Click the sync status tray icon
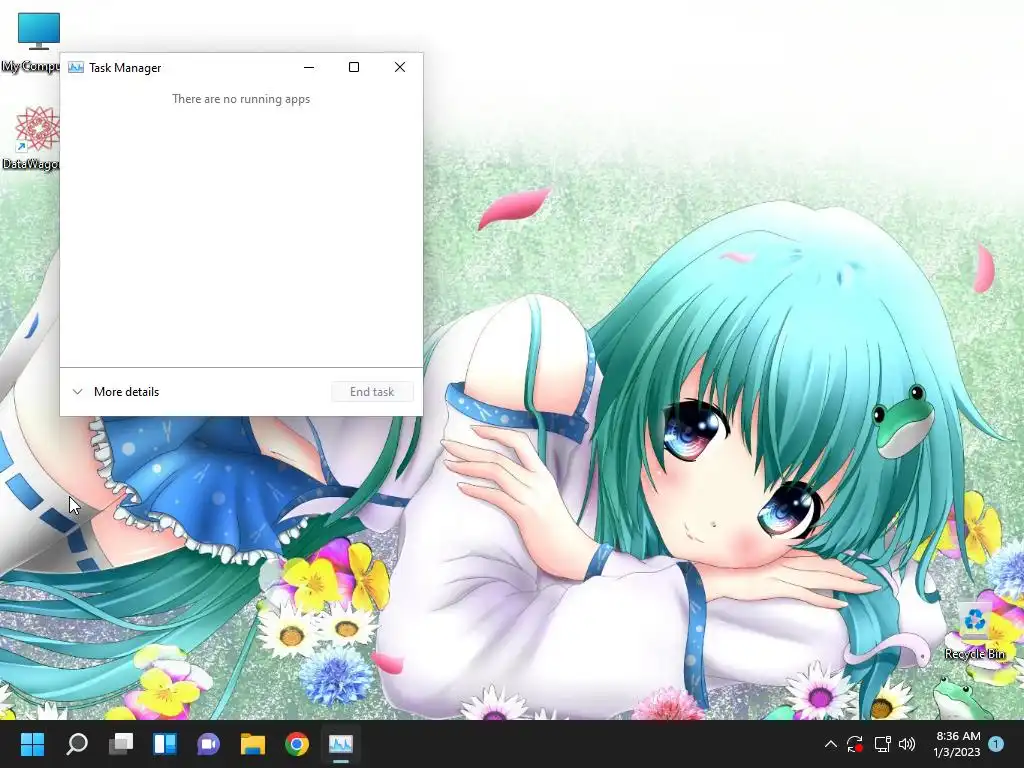 855,744
